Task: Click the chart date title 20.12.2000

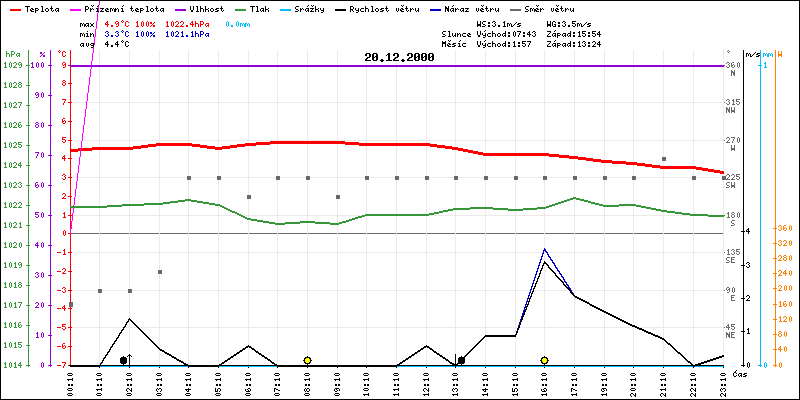Action: (x=399, y=58)
